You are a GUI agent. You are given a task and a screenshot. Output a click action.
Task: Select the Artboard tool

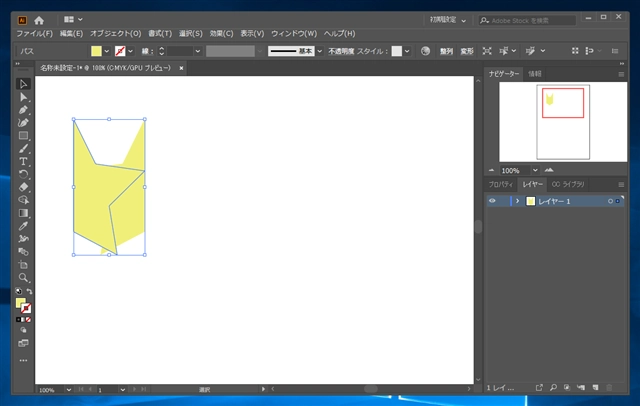pos(23,265)
